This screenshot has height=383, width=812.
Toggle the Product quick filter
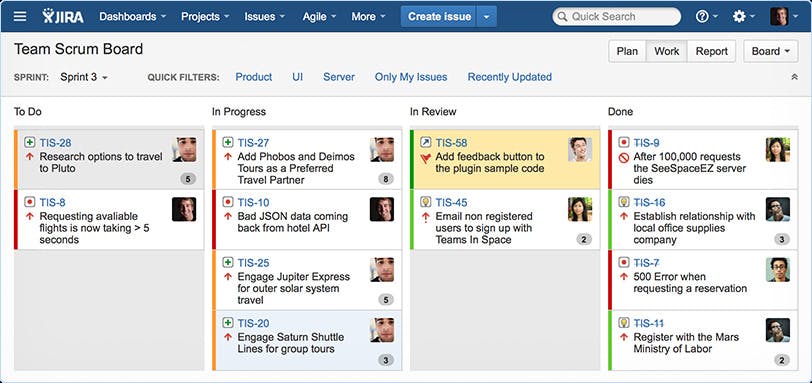(x=254, y=77)
